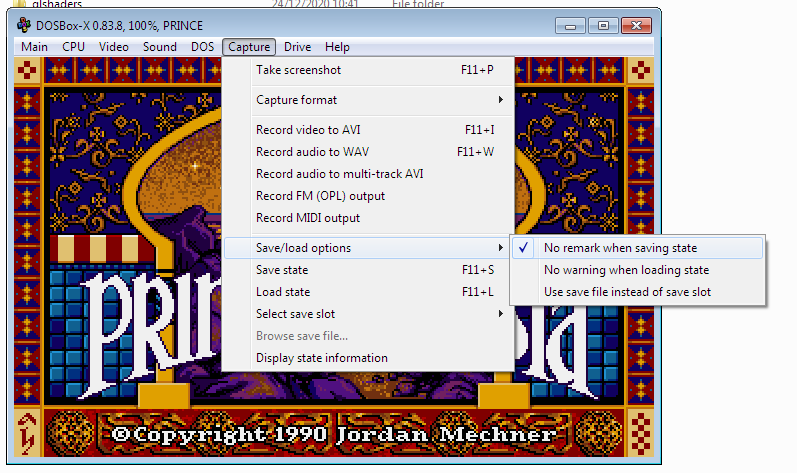Enable No warning when loading state
The image size is (797, 473).
pos(637,270)
